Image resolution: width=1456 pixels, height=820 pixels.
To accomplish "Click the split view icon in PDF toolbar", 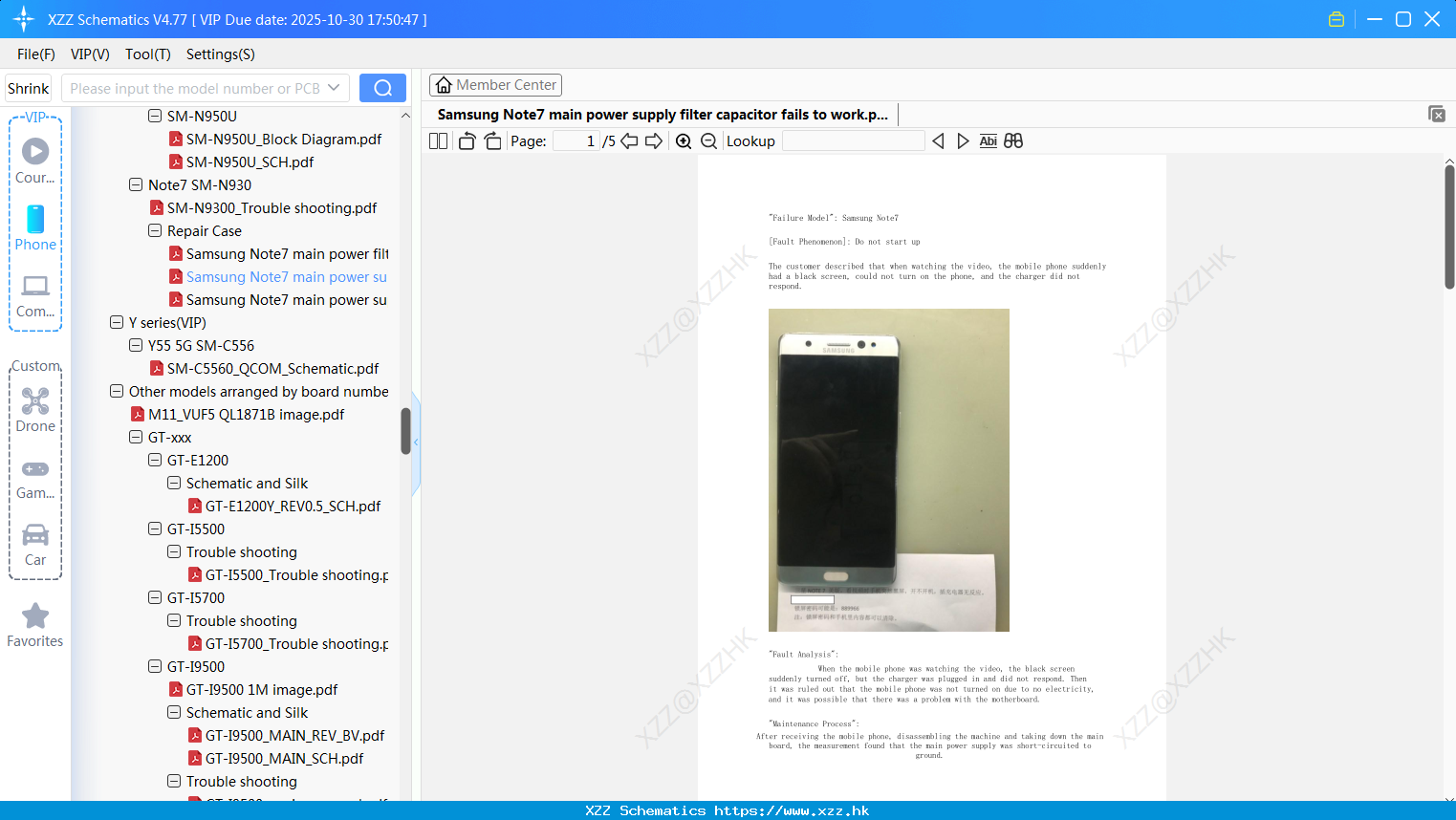I will coord(438,140).
